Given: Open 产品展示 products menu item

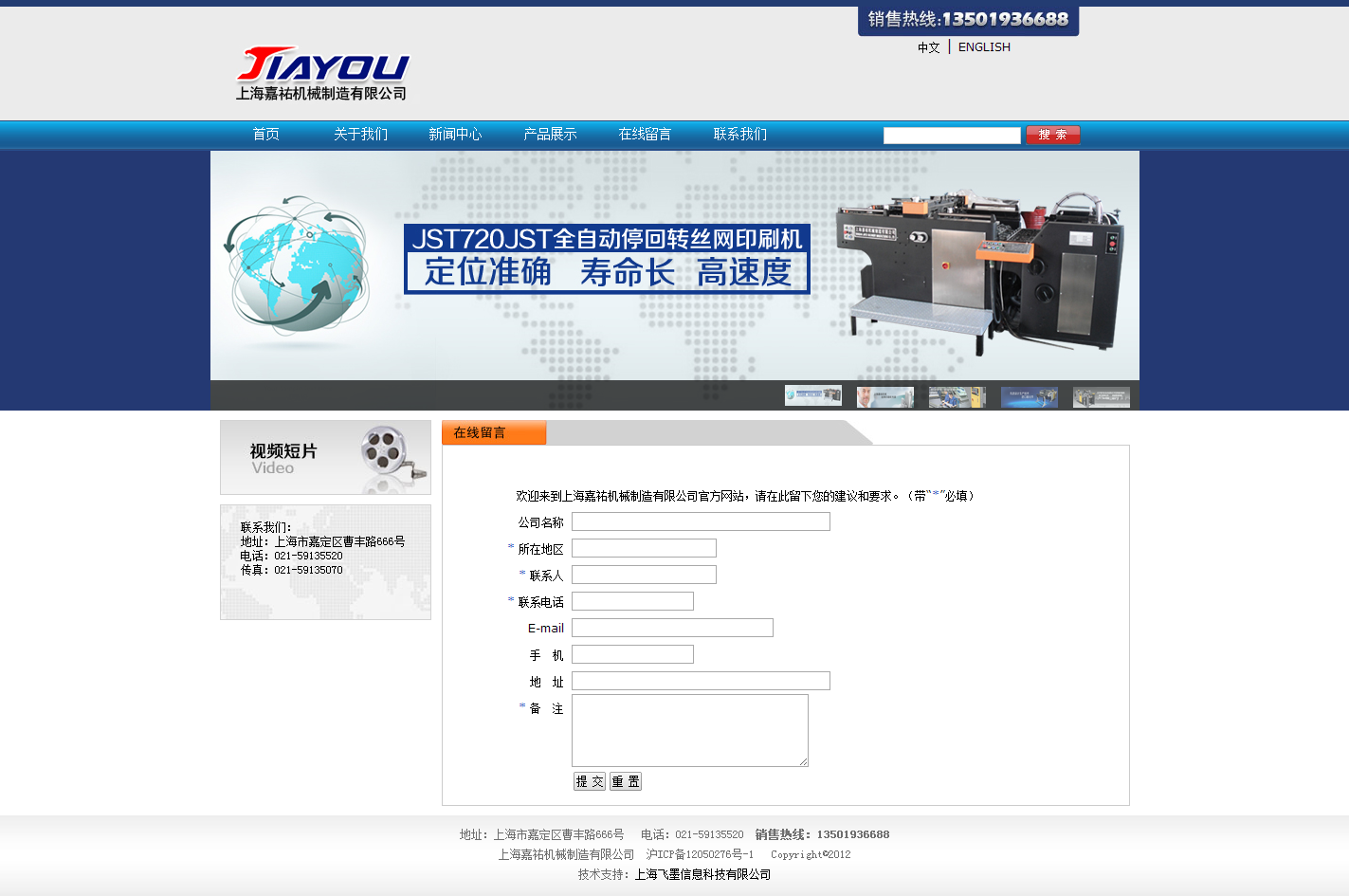Looking at the screenshot, I should 550,135.
